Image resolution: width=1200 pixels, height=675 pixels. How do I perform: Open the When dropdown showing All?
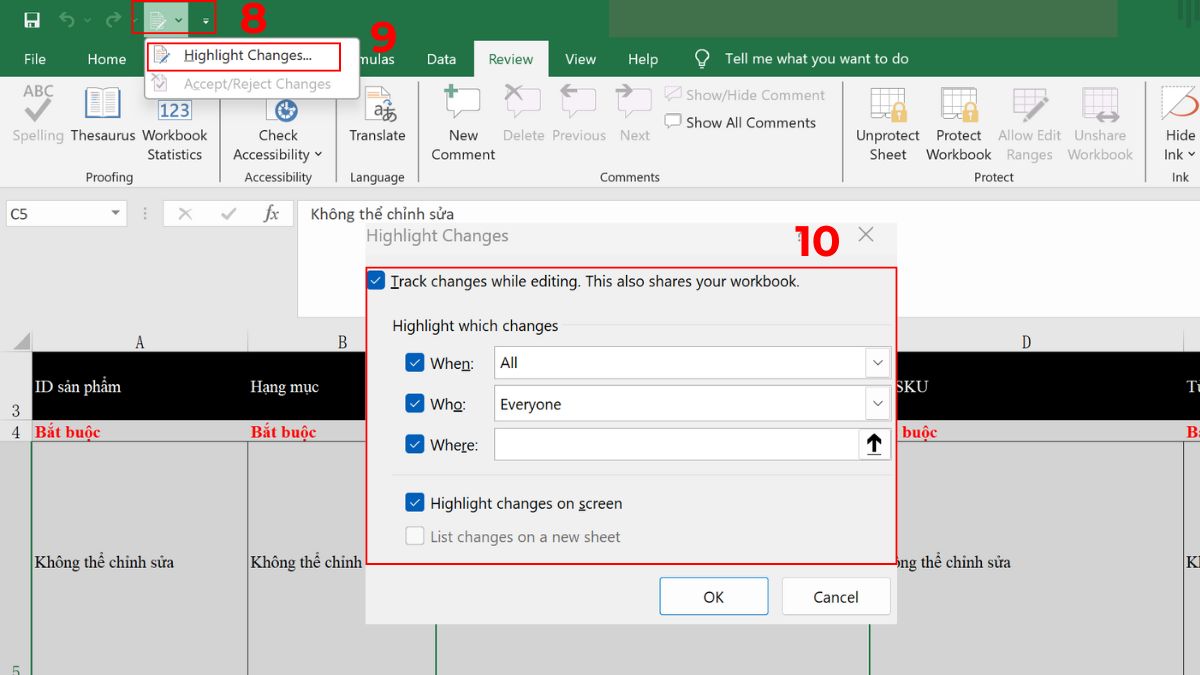pyautogui.click(x=877, y=363)
